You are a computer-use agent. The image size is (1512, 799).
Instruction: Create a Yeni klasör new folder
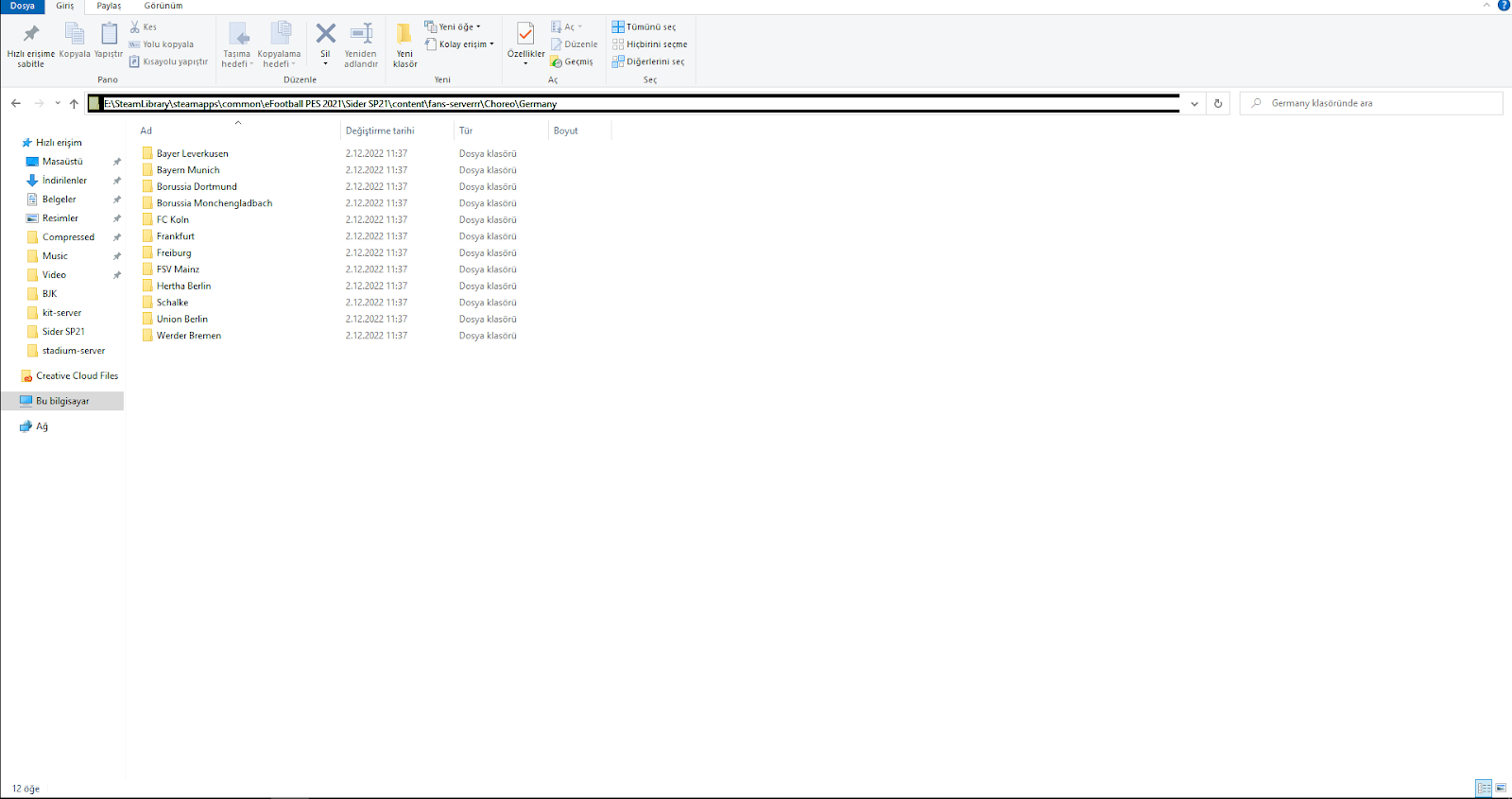click(405, 45)
